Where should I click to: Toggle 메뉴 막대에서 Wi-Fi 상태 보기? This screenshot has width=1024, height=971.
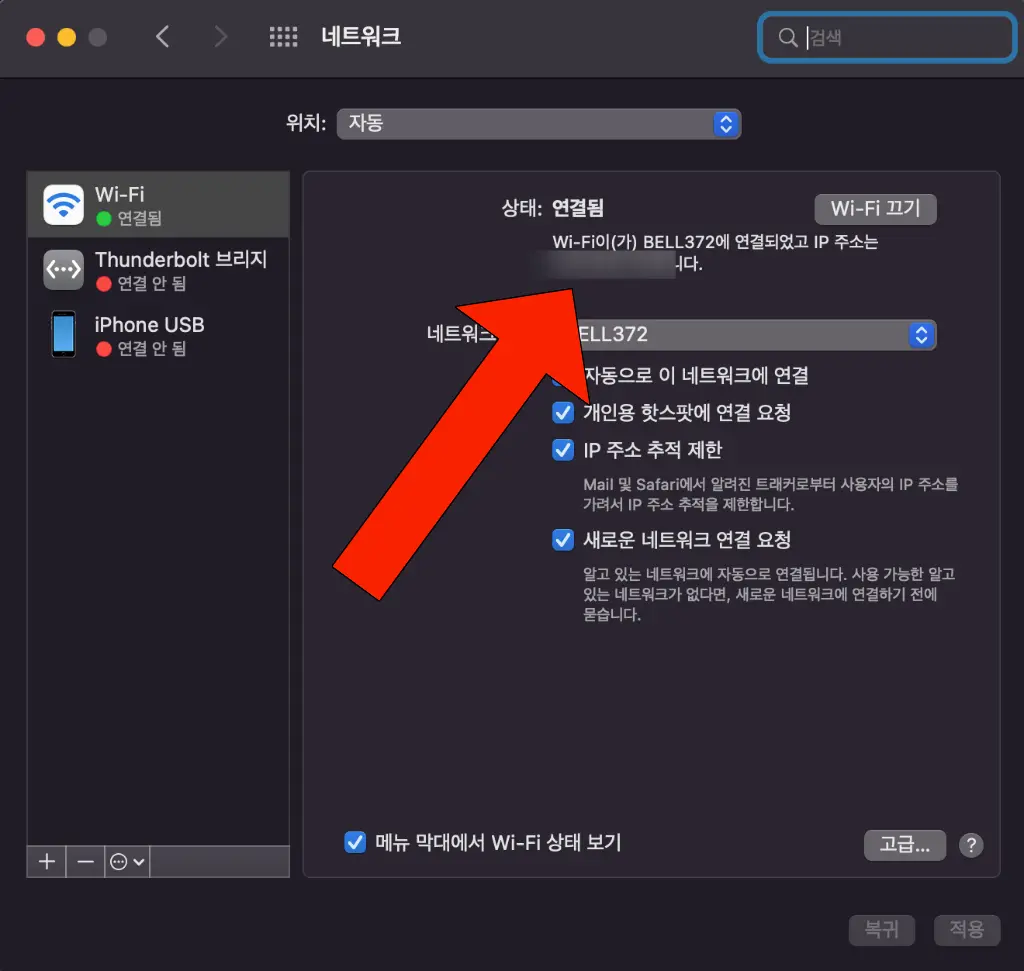point(355,842)
